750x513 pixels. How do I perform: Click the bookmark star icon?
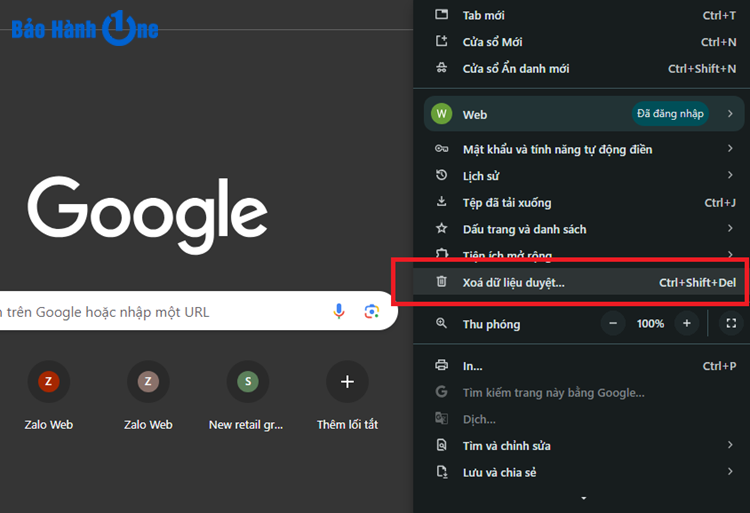coord(441,229)
